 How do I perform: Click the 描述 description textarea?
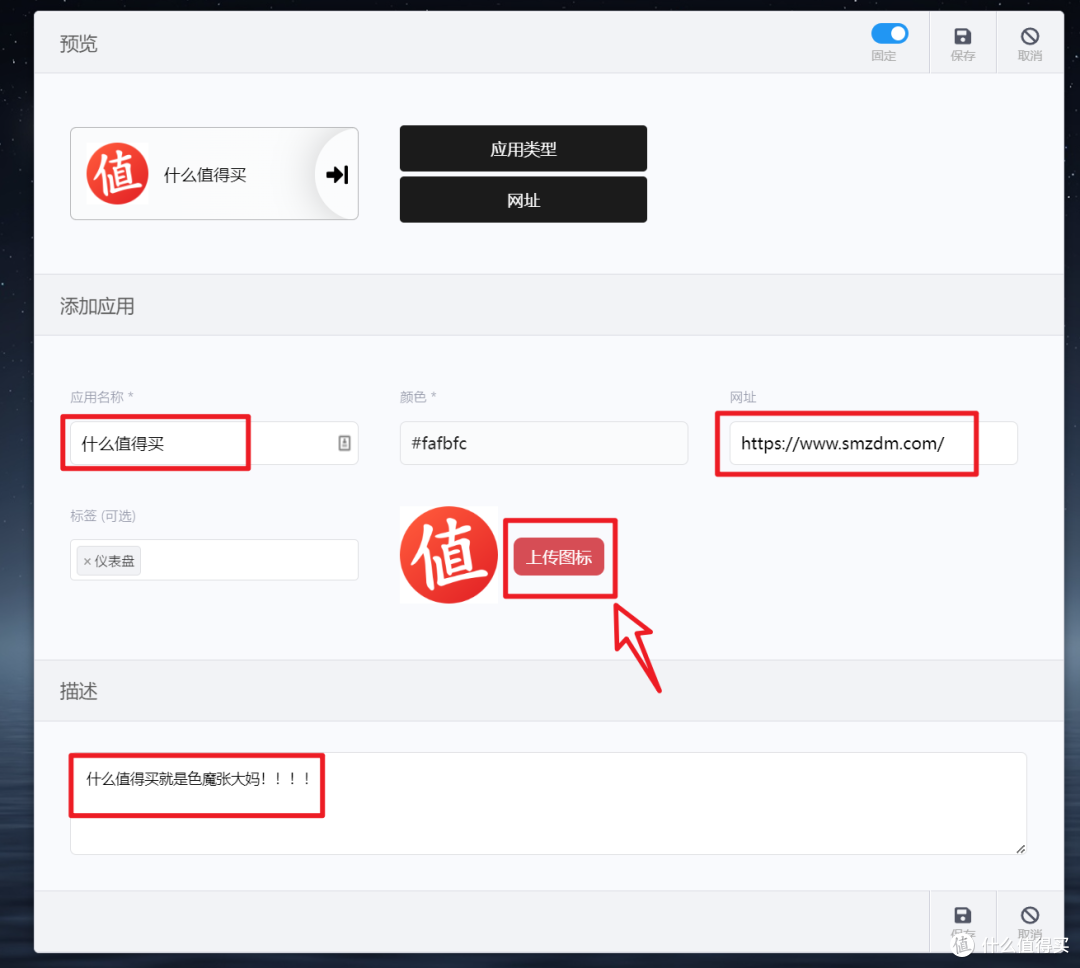point(548,803)
